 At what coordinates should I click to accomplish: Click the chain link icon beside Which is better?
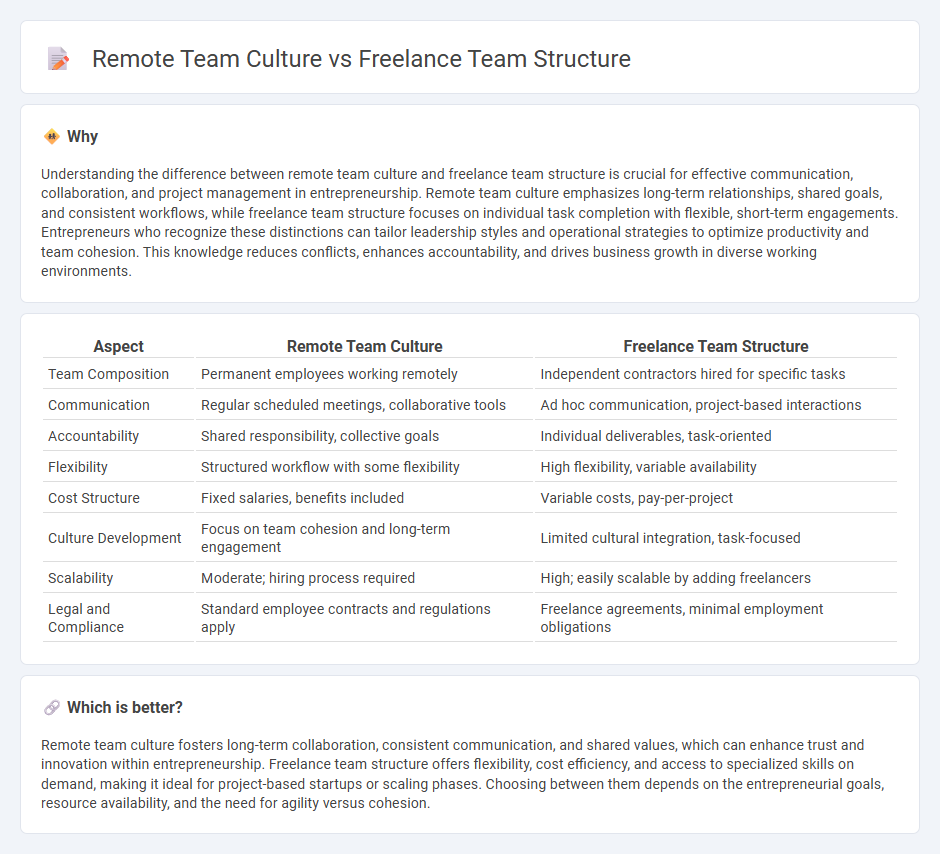click(52, 708)
